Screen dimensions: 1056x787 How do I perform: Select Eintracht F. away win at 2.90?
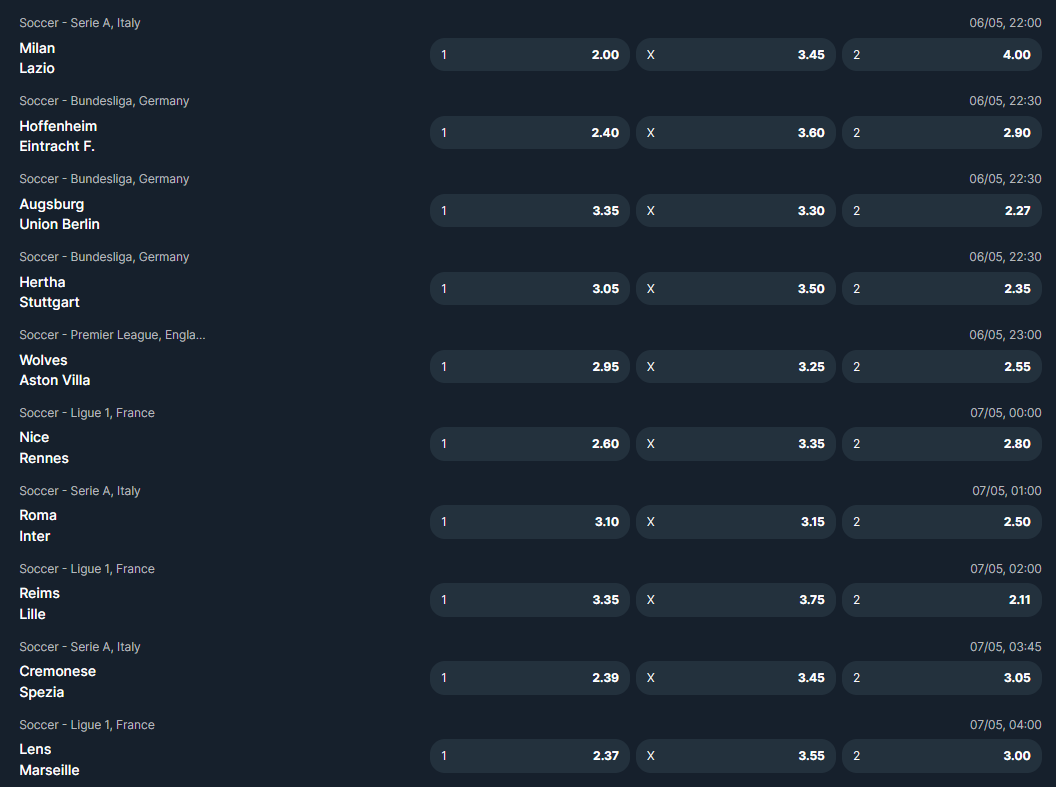click(x=941, y=133)
